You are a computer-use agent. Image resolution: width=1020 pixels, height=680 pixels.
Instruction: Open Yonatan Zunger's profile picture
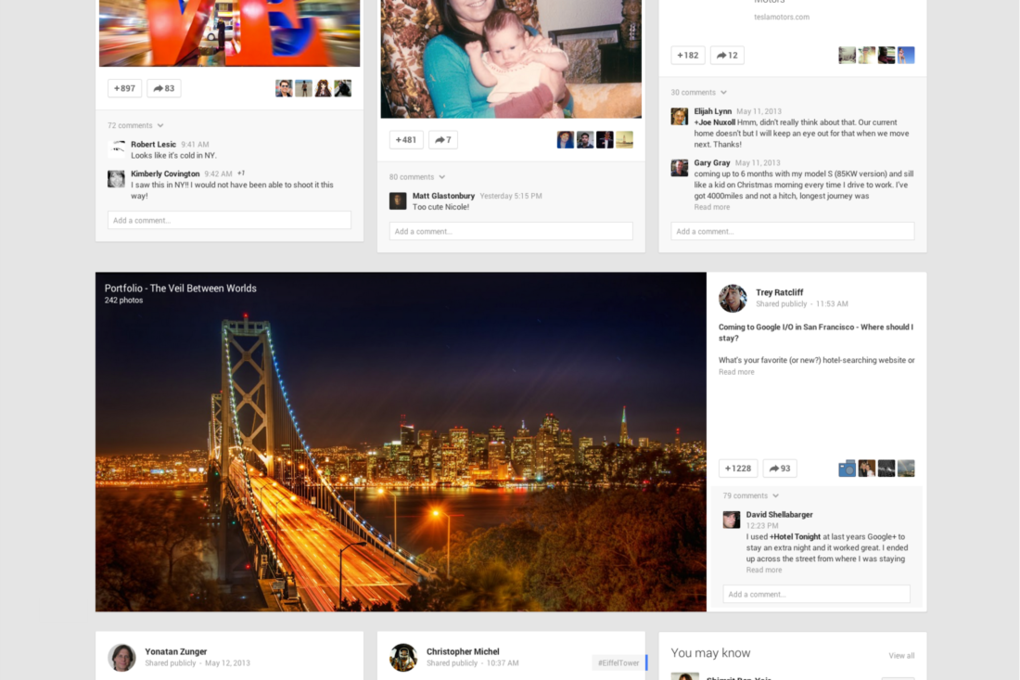tap(122, 657)
